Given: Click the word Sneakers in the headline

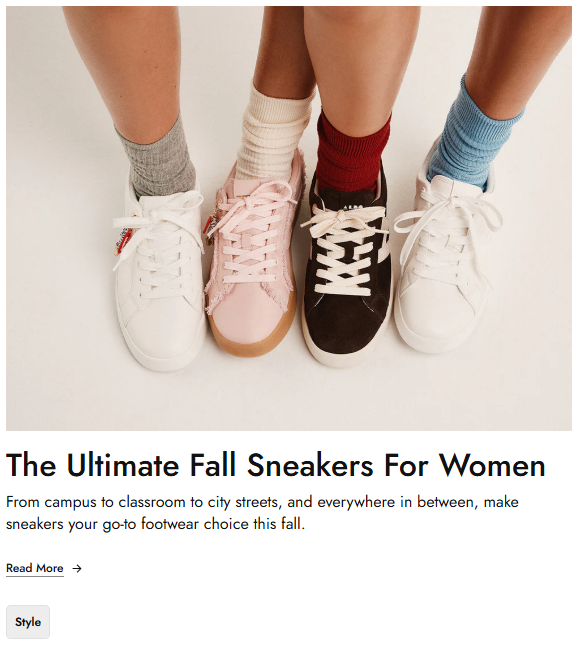Looking at the screenshot, I should tap(310, 465).
